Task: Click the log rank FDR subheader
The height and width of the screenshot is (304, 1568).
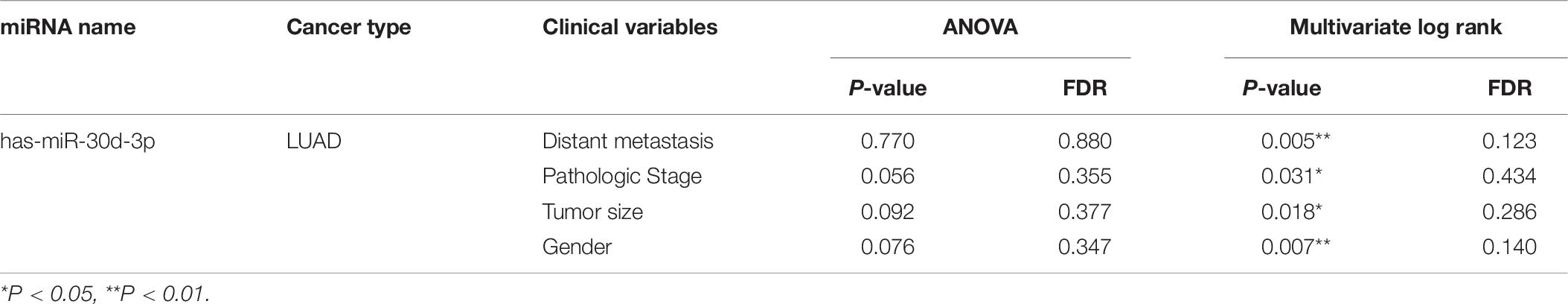Action: click(x=1509, y=88)
